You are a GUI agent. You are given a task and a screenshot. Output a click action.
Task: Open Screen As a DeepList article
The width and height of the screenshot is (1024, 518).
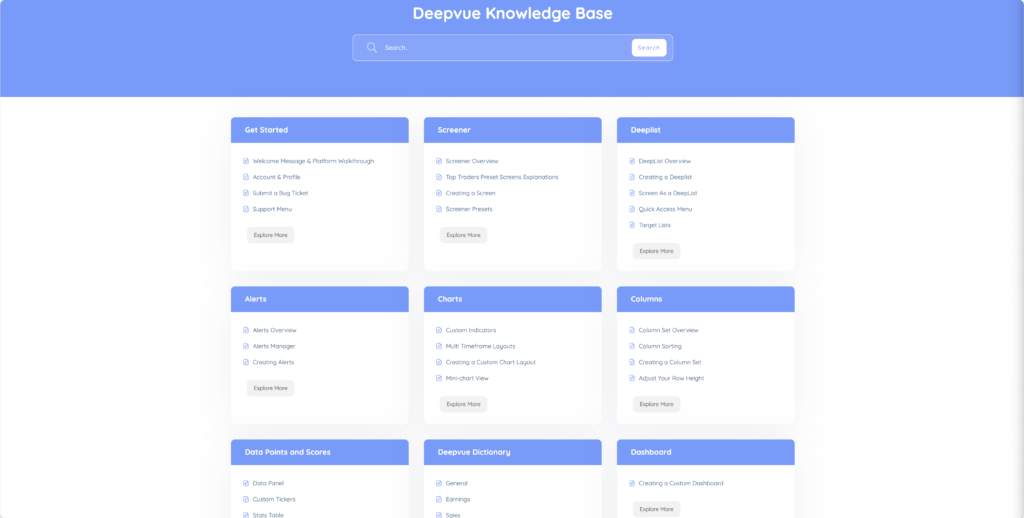[668, 193]
